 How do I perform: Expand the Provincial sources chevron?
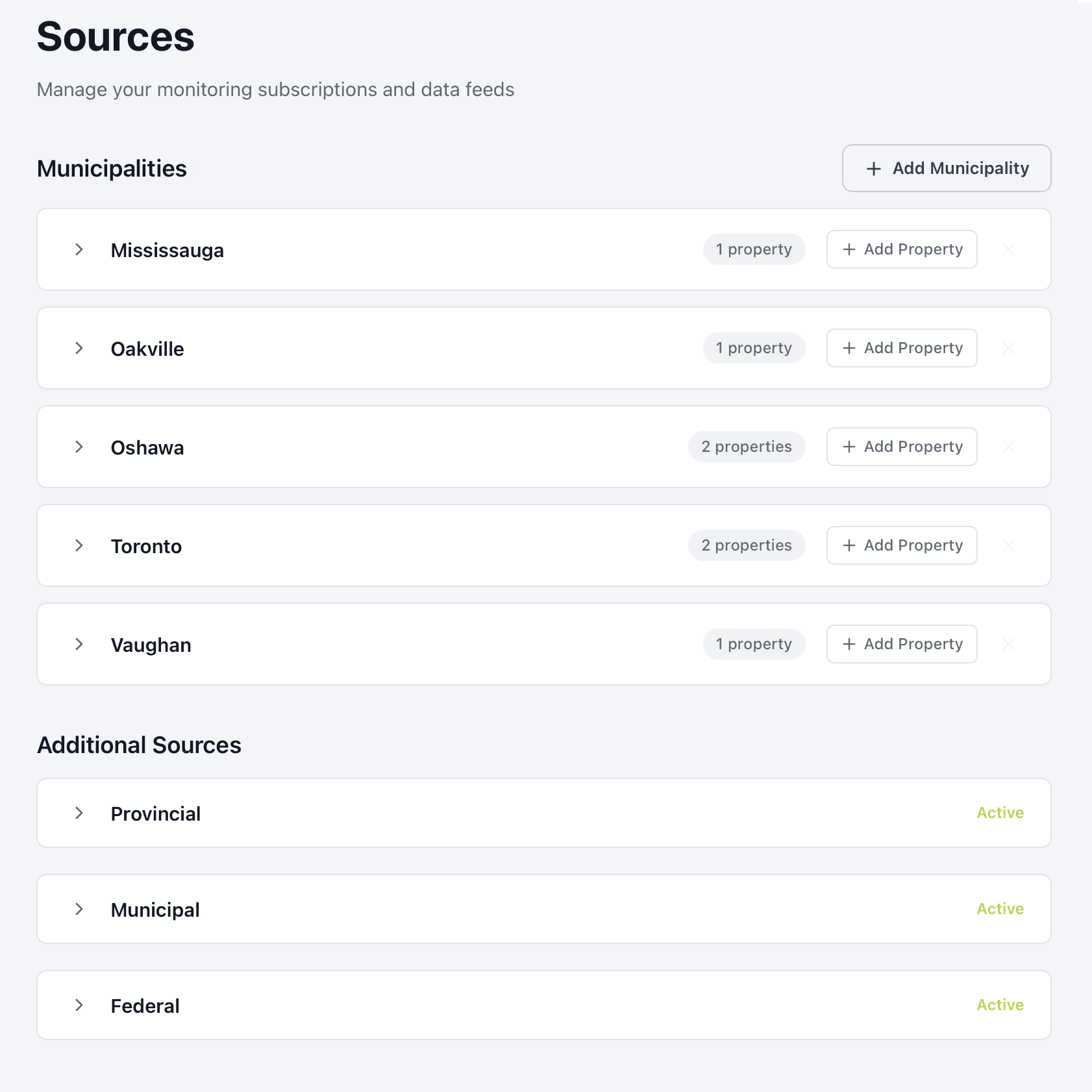coord(79,813)
